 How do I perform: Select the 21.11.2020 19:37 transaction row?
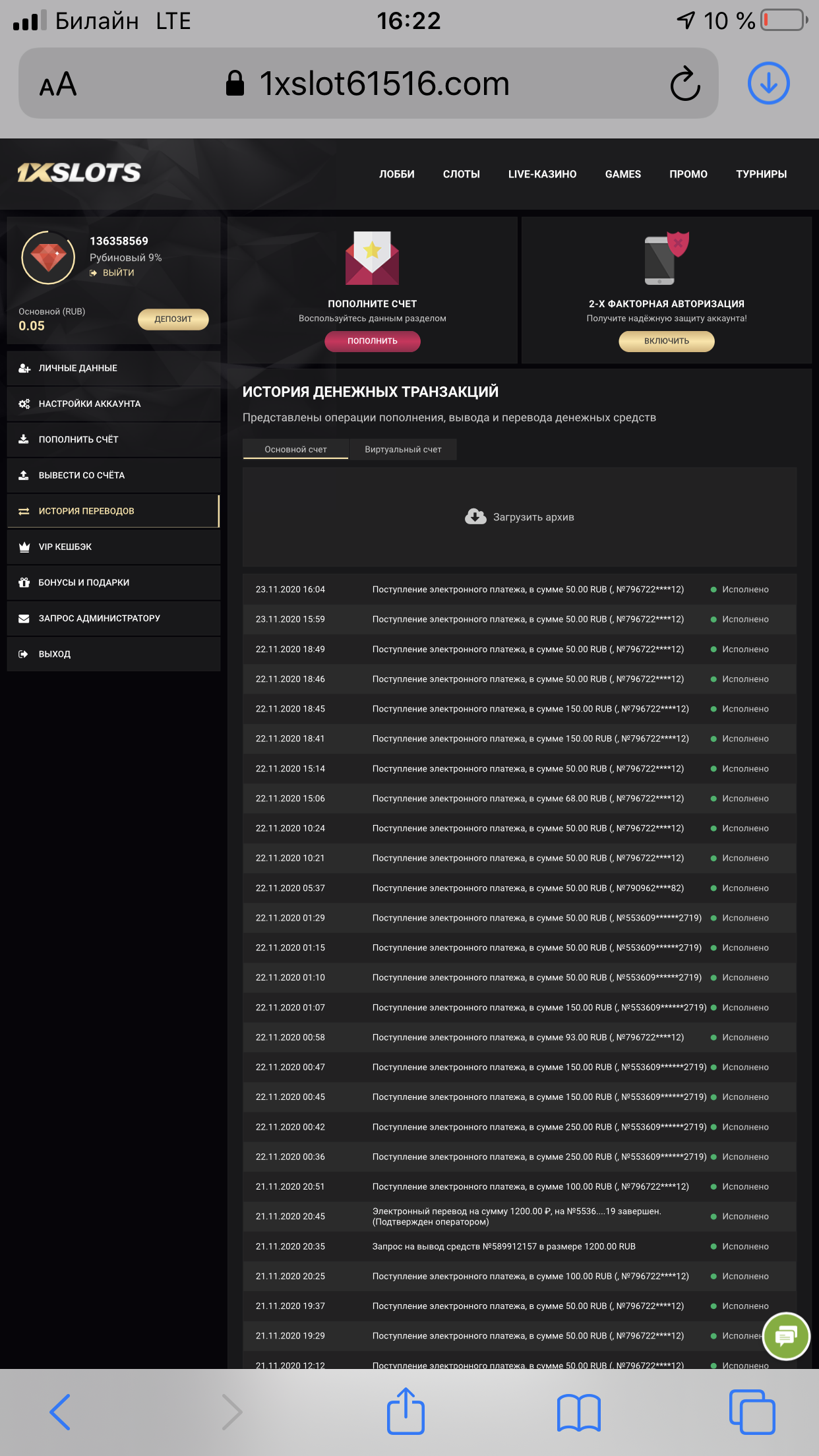520,1306
